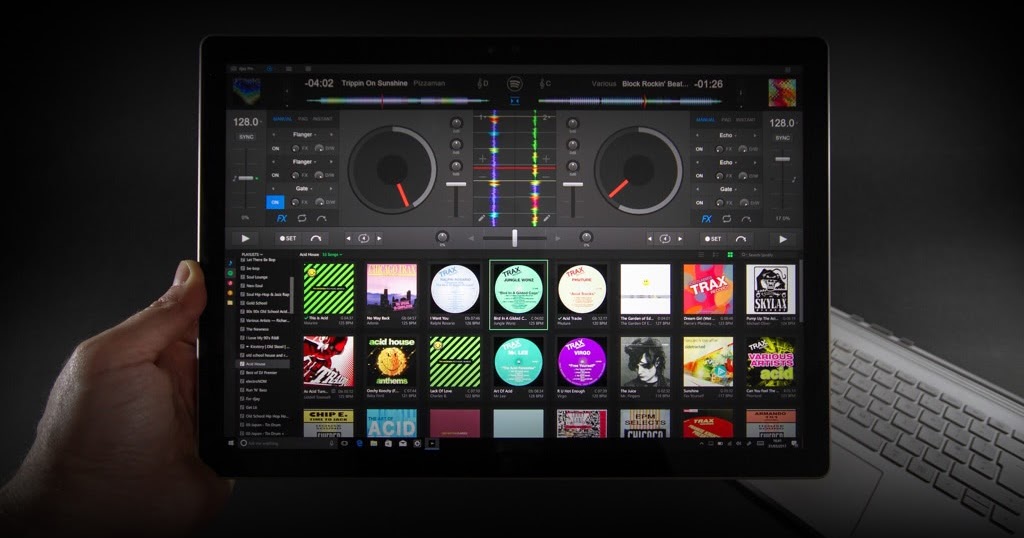Open the cue points arc icon beside left deck loop
1024x538 pixels.
tap(321, 219)
